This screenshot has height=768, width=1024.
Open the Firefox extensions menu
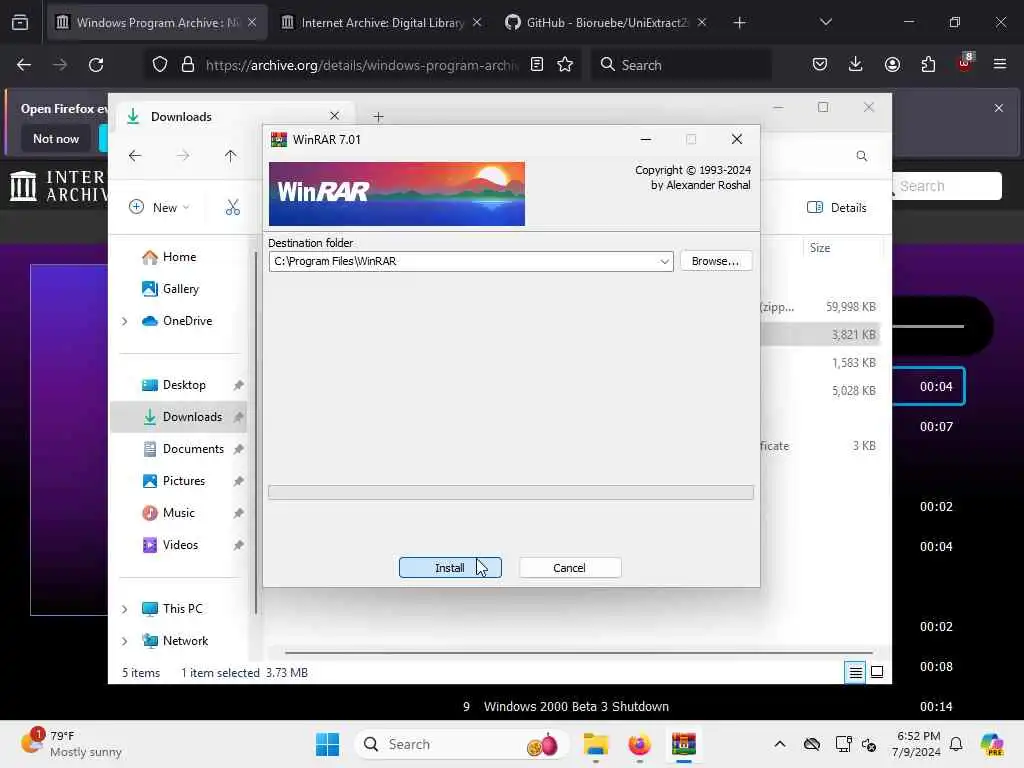click(x=928, y=65)
